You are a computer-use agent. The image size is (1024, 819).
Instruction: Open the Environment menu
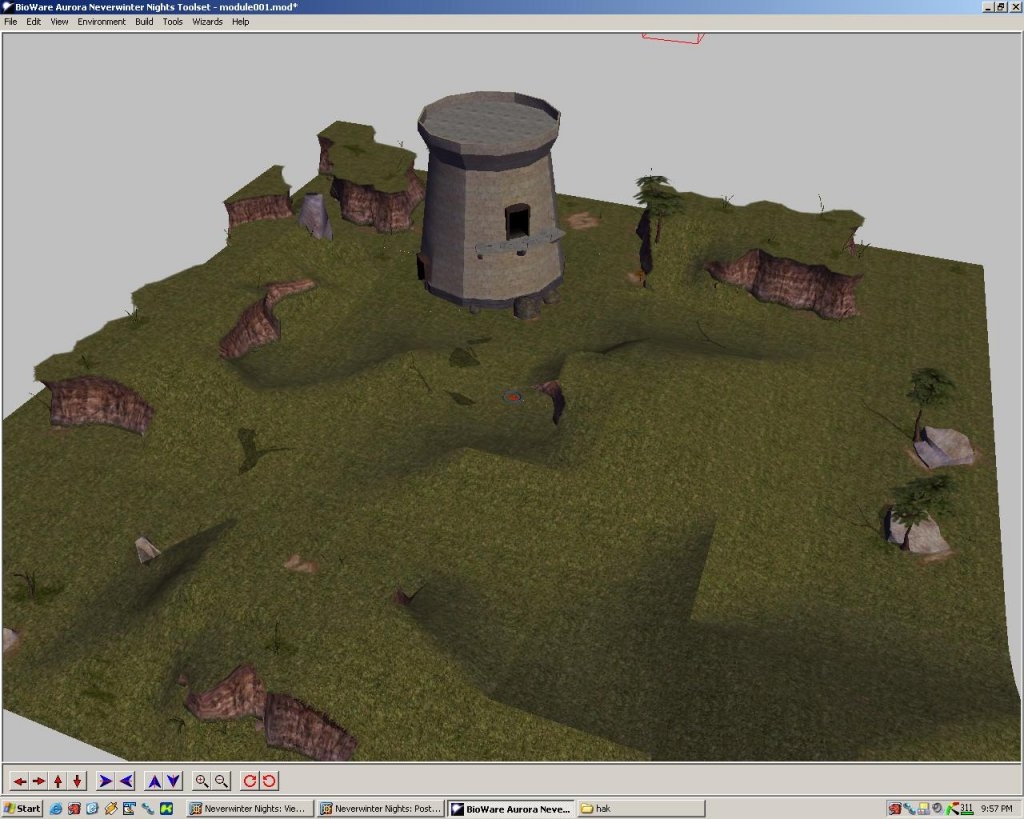[x=100, y=22]
